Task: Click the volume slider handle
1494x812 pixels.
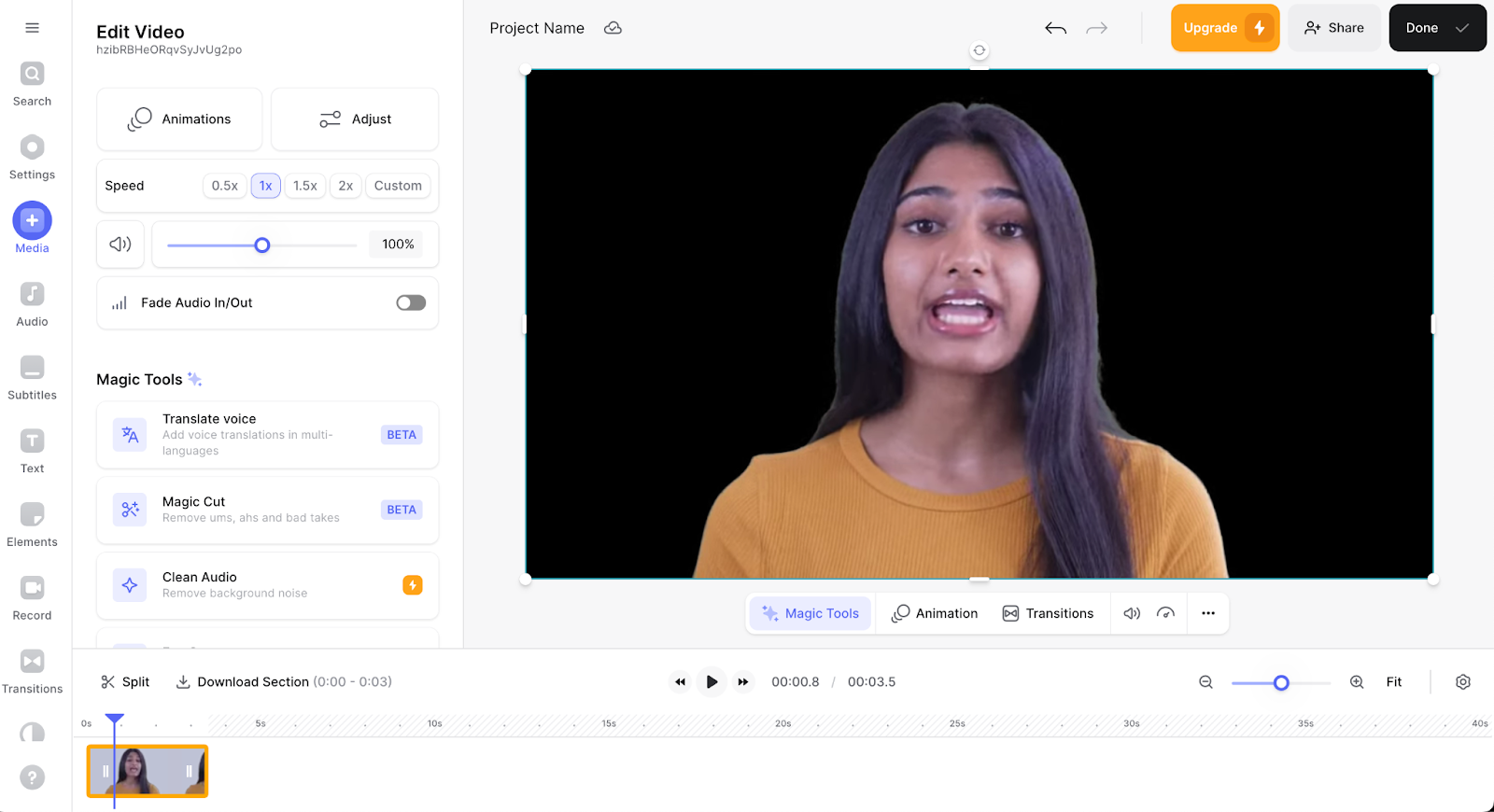Action: click(262, 245)
